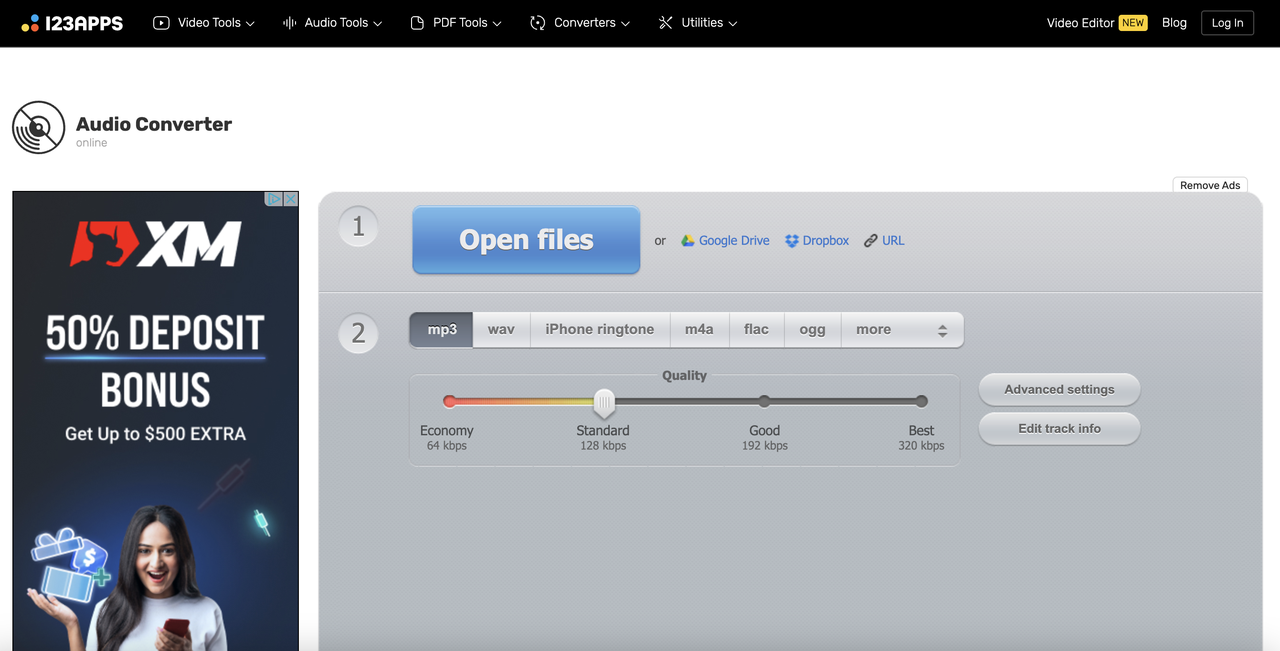Open the Converters menu
The height and width of the screenshot is (651, 1280).
coord(581,23)
